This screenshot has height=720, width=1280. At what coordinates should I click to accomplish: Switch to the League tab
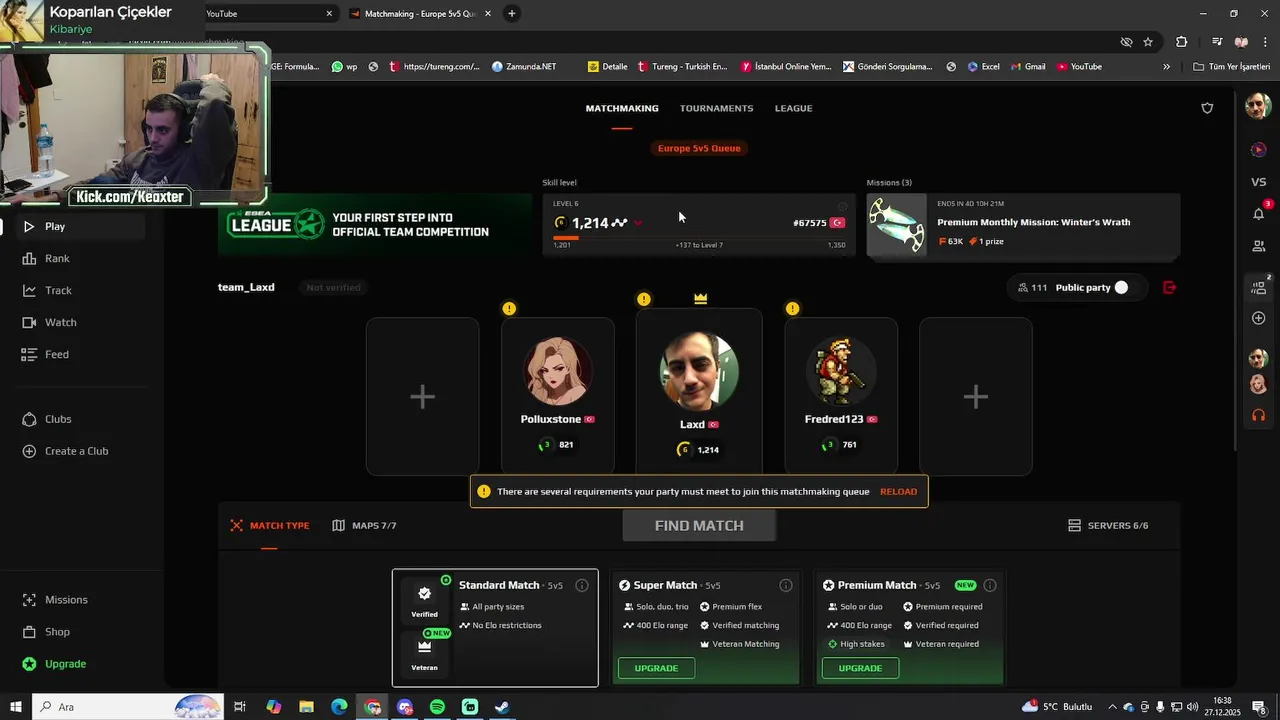793,108
